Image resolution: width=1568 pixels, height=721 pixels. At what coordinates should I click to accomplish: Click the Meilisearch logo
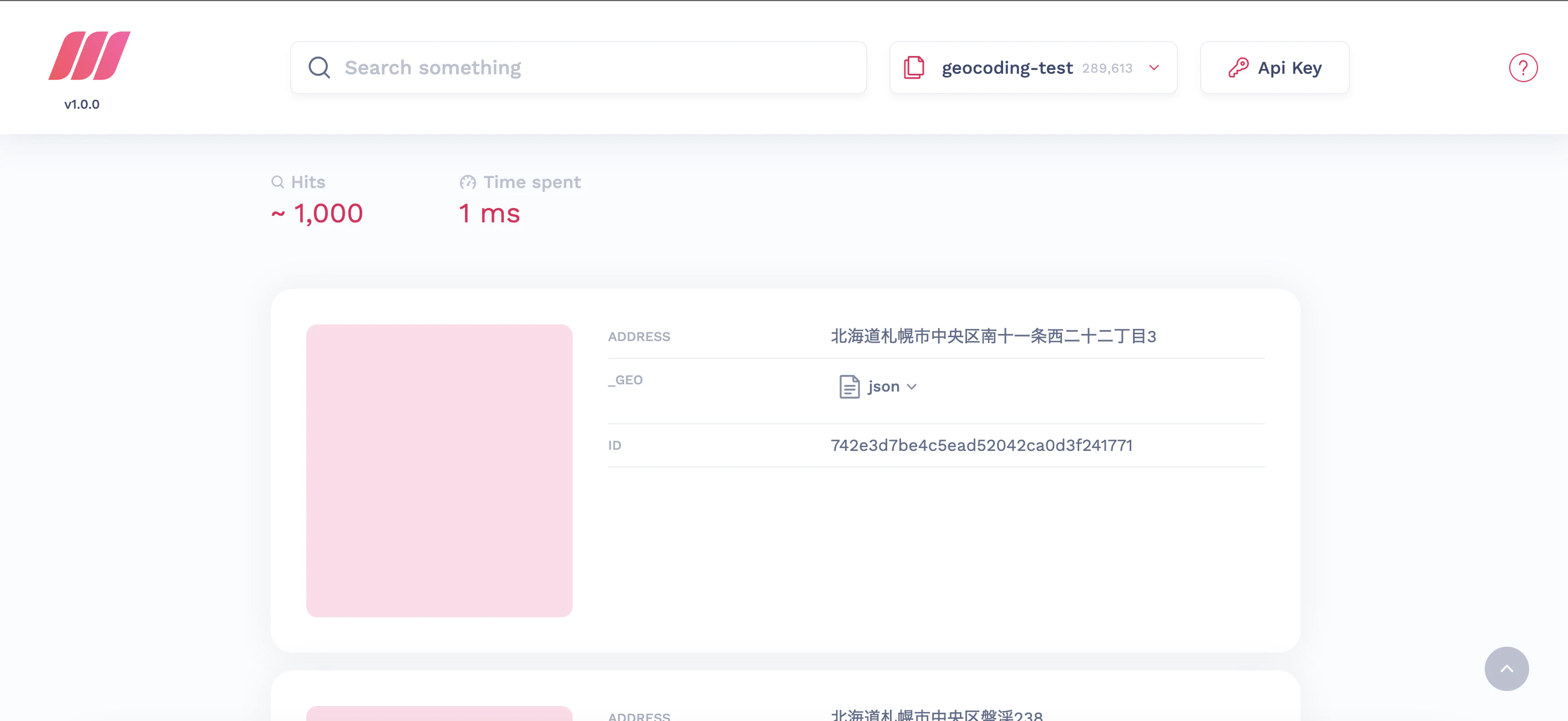pos(89,55)
